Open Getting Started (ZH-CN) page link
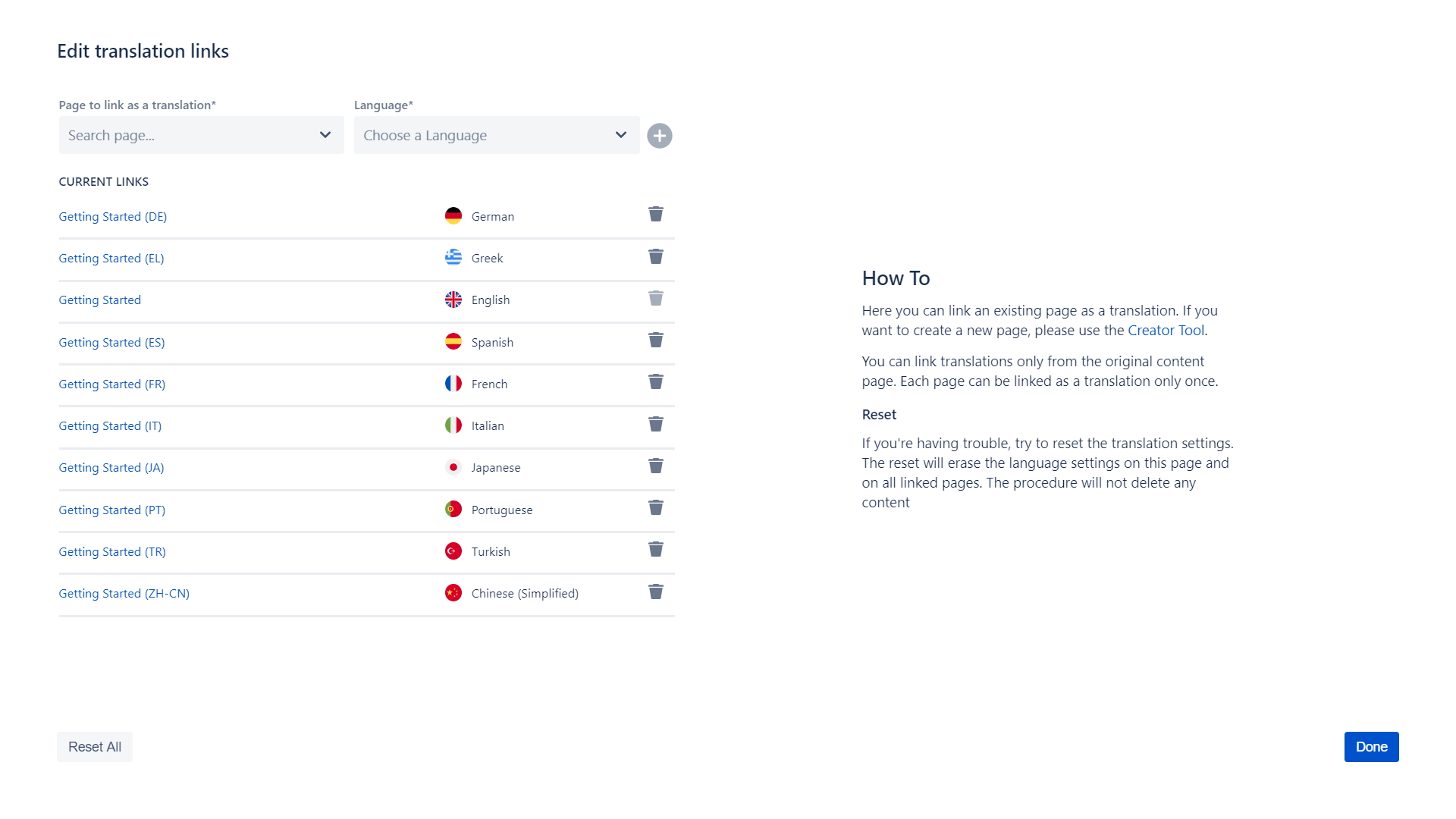This screenshot has width=1456, height=819. (124, 594)
